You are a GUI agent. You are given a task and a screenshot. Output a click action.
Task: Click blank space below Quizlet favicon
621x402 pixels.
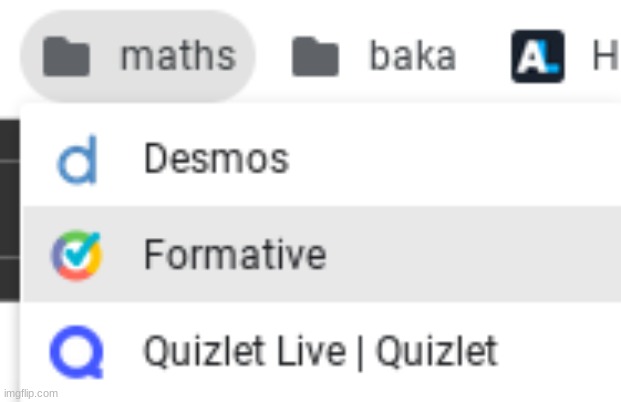[76, 387]
